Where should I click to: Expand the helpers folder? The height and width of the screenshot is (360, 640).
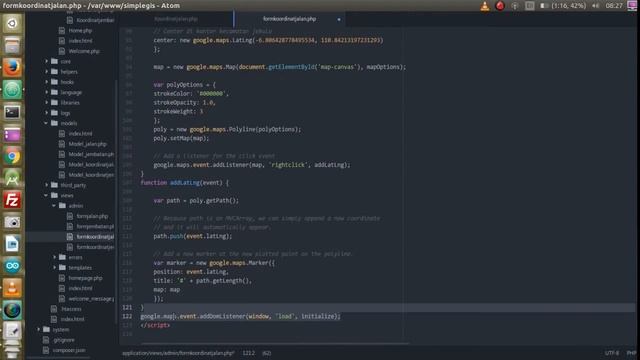(x=69, y=71)
